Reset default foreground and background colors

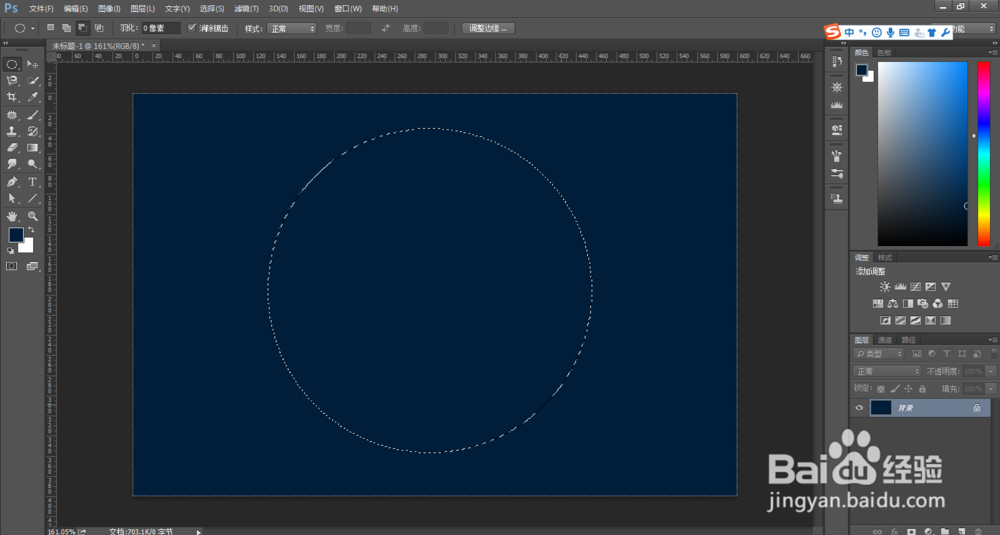coord(10,251)
